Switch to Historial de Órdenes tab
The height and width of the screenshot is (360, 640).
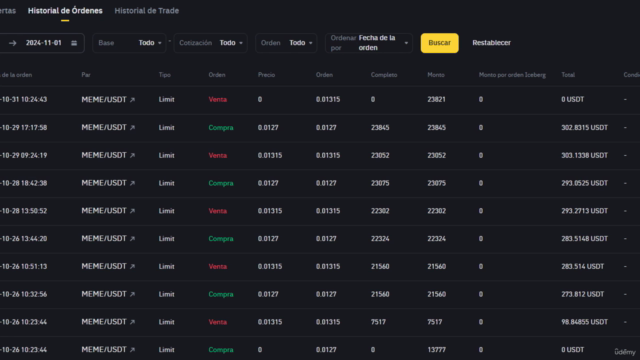[65, 11]
